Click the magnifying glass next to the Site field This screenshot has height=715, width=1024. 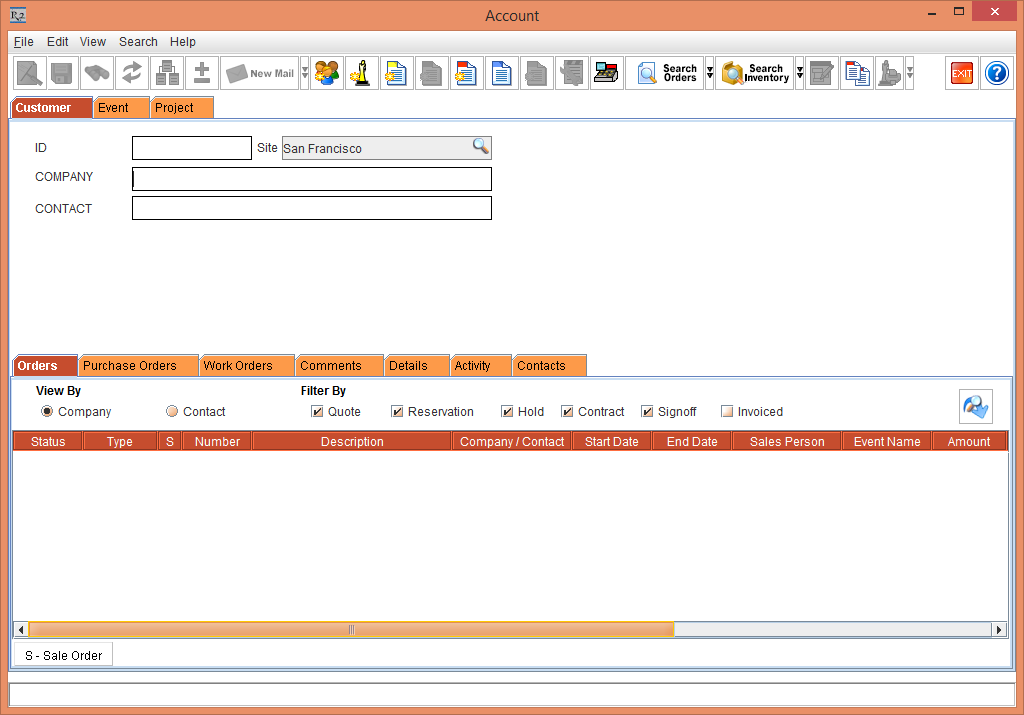[482, 147]
